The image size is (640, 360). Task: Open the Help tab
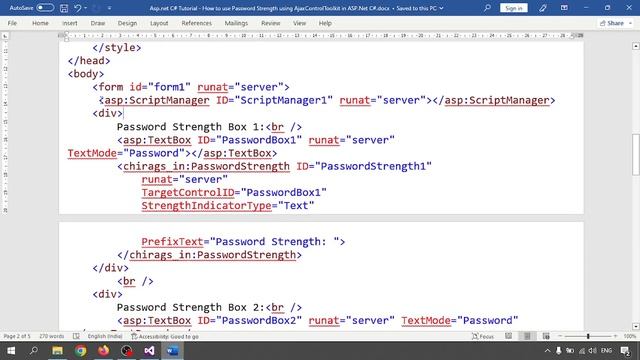tap(325, 23)
